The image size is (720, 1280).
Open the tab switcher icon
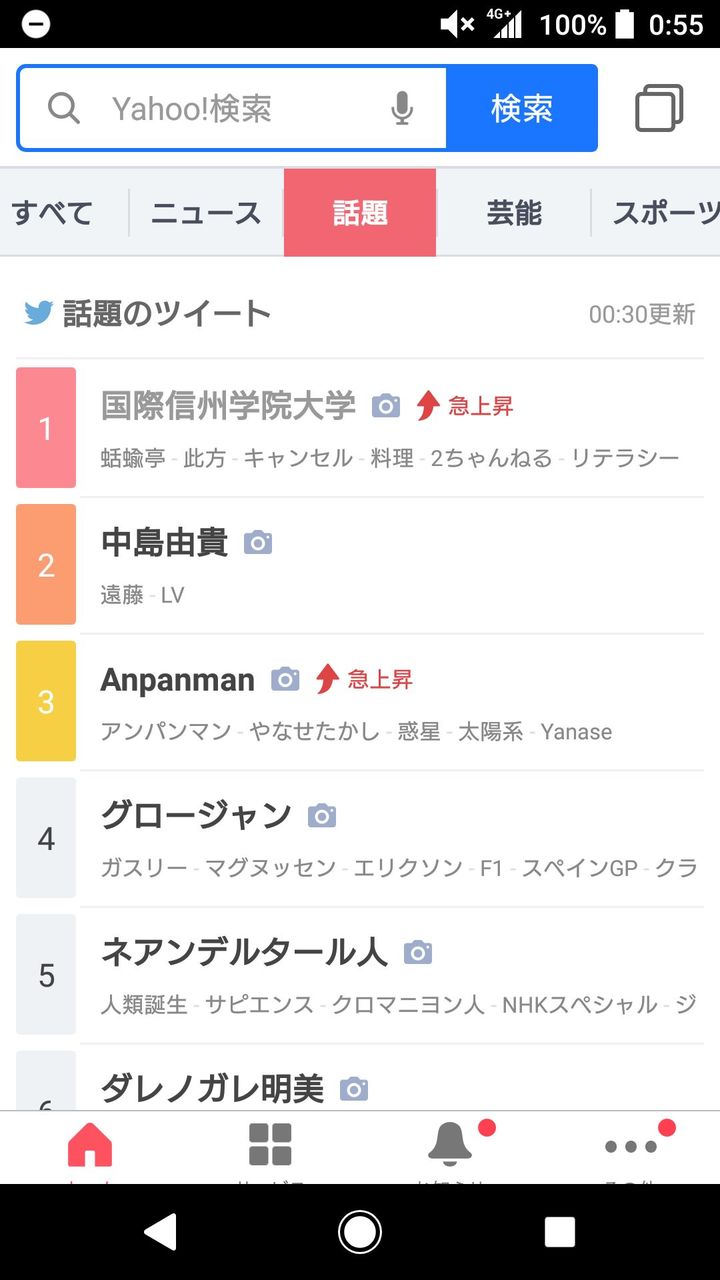(x=659, y=108)
